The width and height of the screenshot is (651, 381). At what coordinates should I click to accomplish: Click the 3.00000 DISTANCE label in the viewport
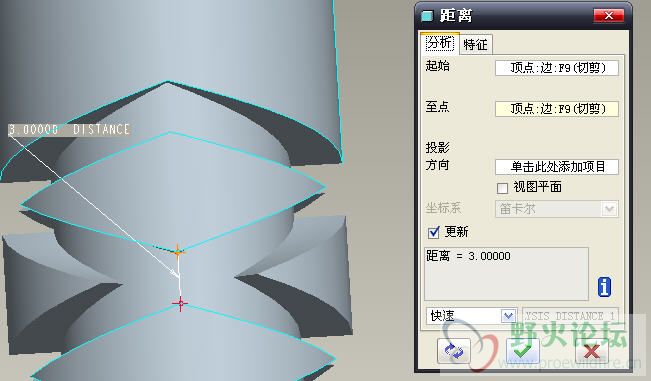[x=69, y=129]
